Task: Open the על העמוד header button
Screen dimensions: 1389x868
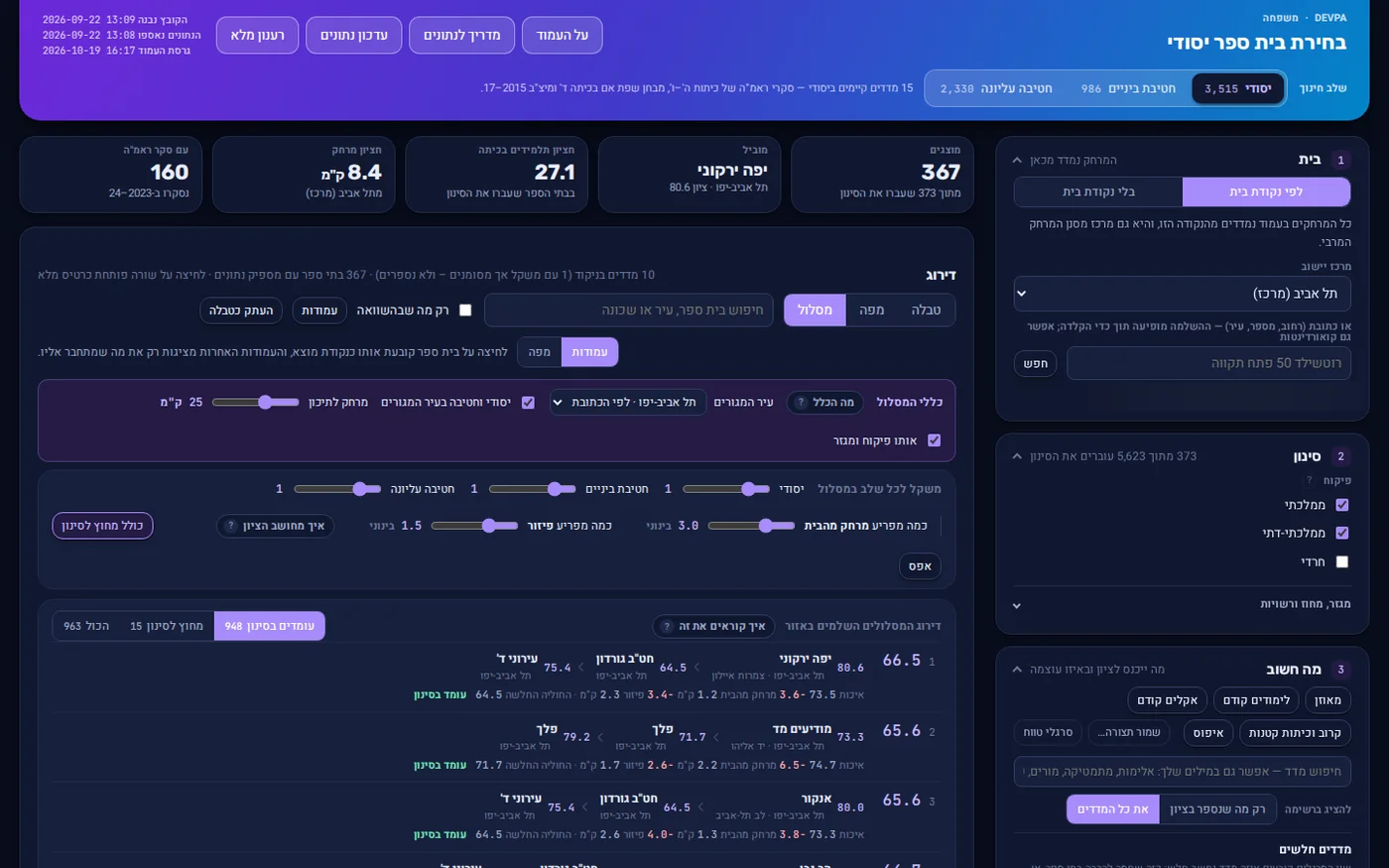Action: click(562, 35)
